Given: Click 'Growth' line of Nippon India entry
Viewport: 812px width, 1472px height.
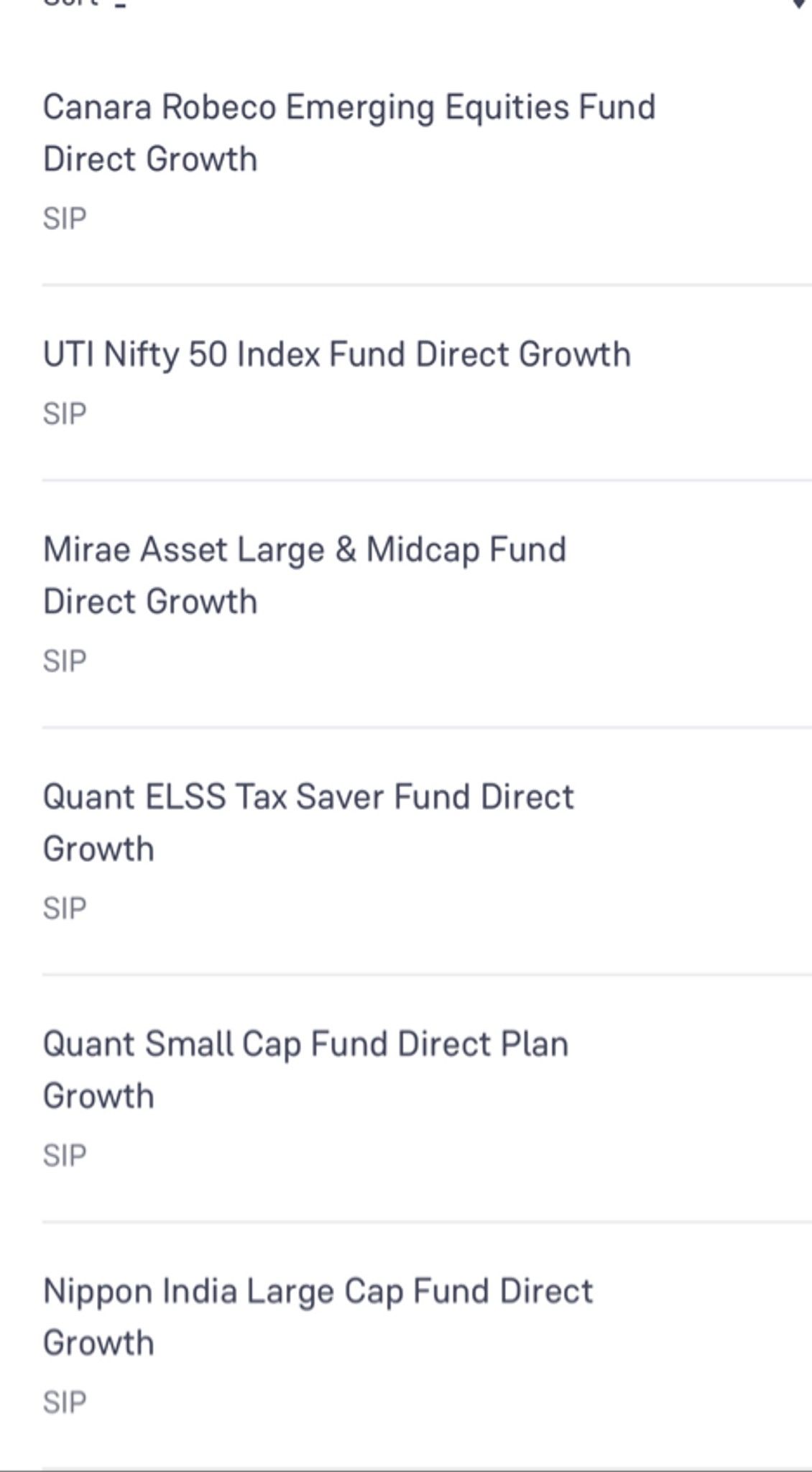Looking at the screenshot, I should coord(98,1343).
